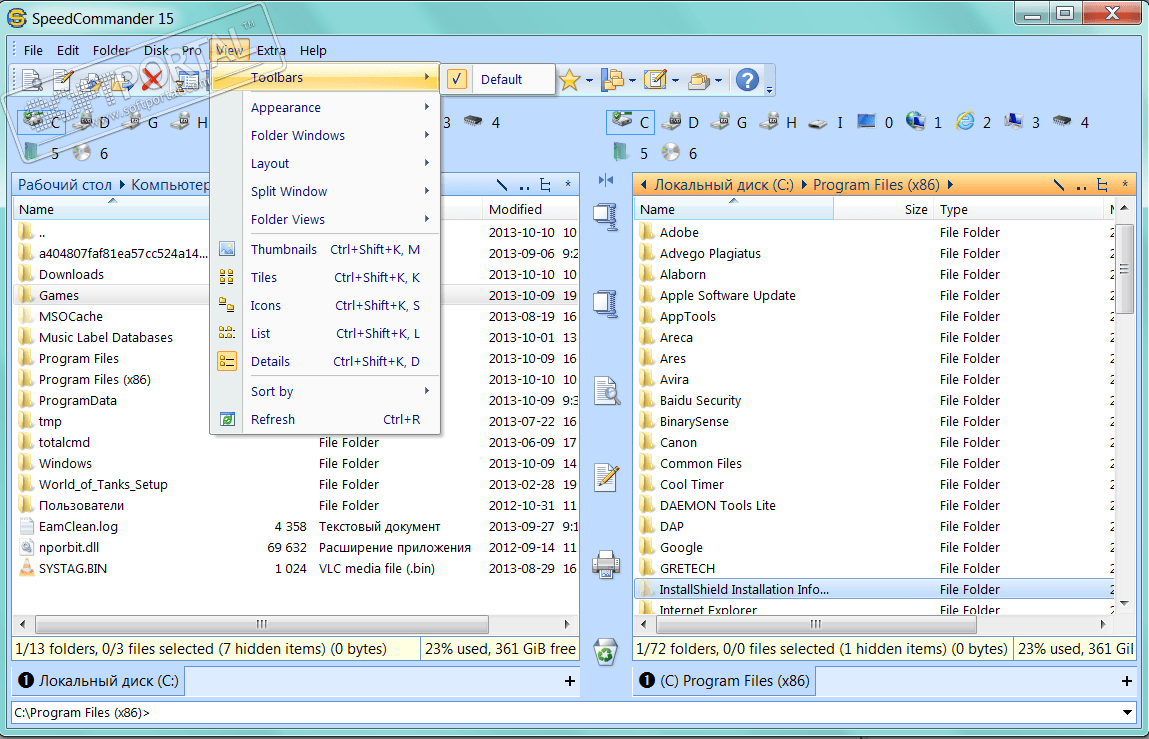Click the file search icon in middle bar
1149x739 pixels.
tap(606, 391)
